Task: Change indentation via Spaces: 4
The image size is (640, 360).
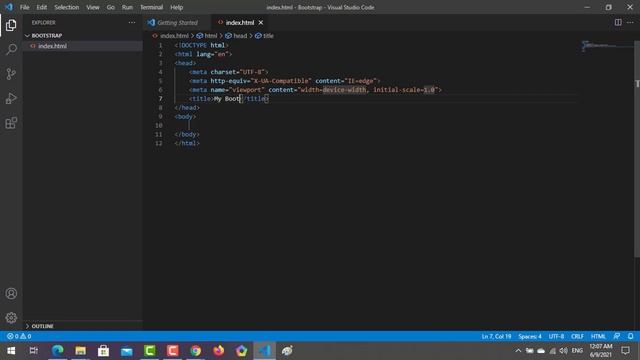Action: coord(530,336)
